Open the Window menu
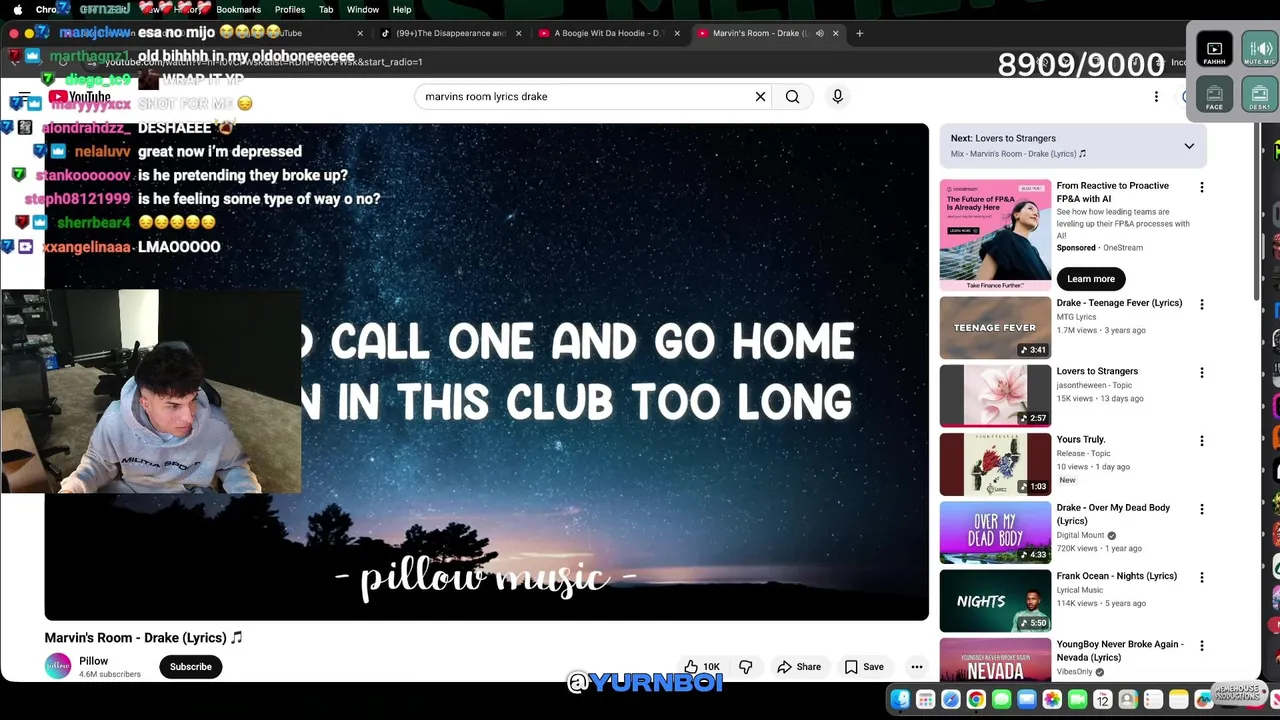The height and width of the screenshot is (720, 1280). [363, 9]
